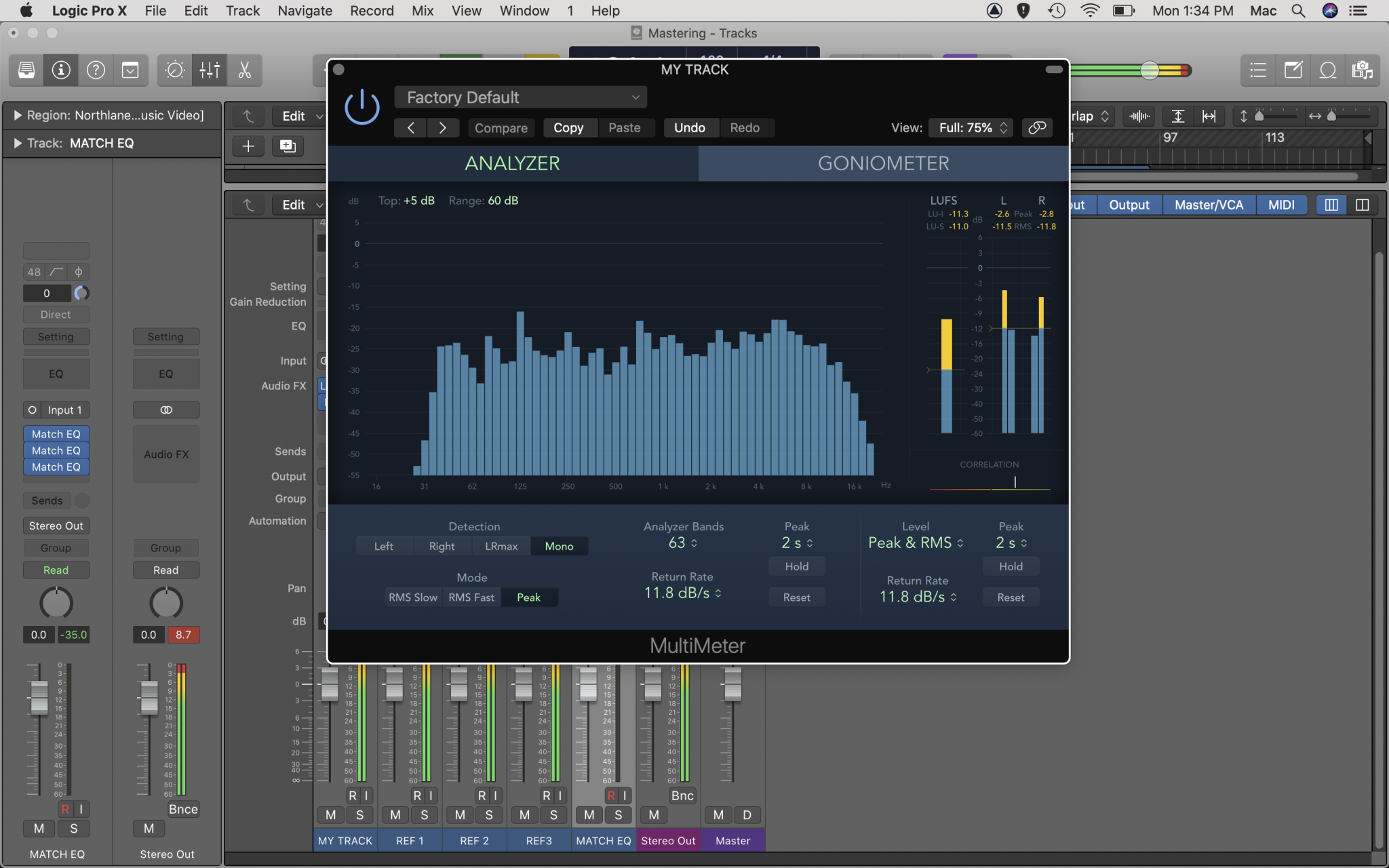
Task: Click the master volume slider
Action: point(1149,71)
